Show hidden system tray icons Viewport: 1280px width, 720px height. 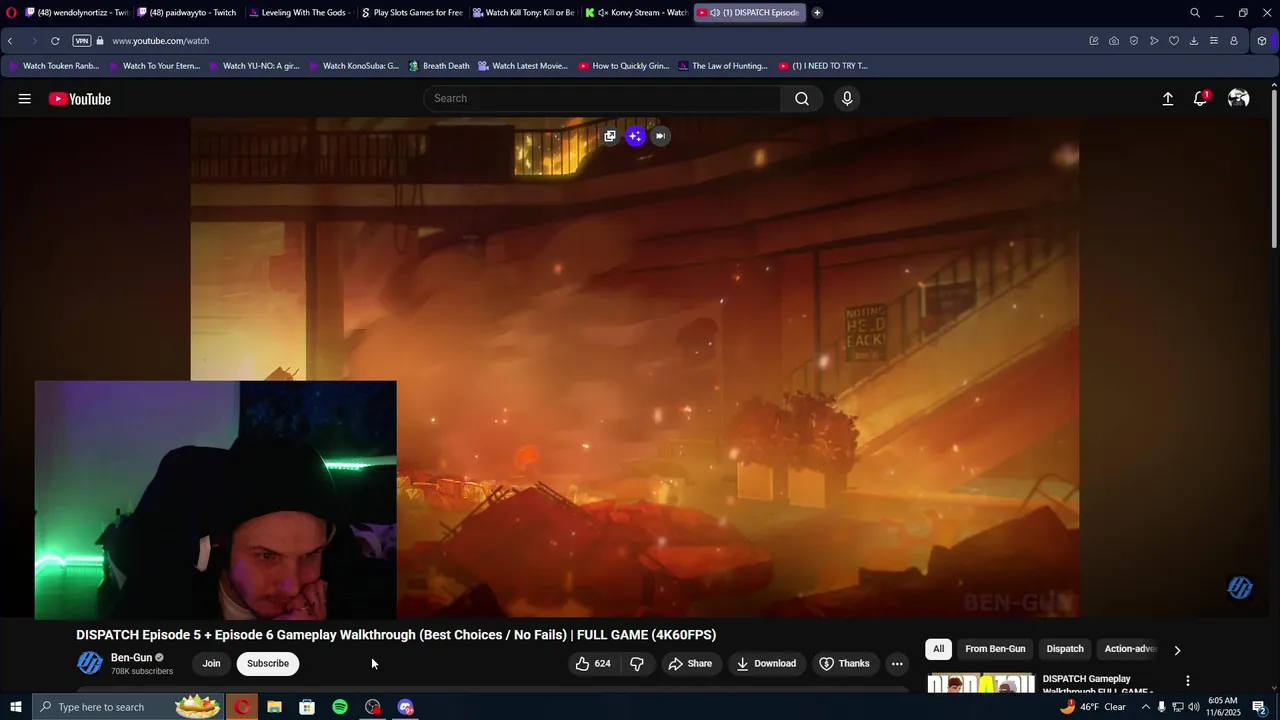click(x=1145, y=707)
